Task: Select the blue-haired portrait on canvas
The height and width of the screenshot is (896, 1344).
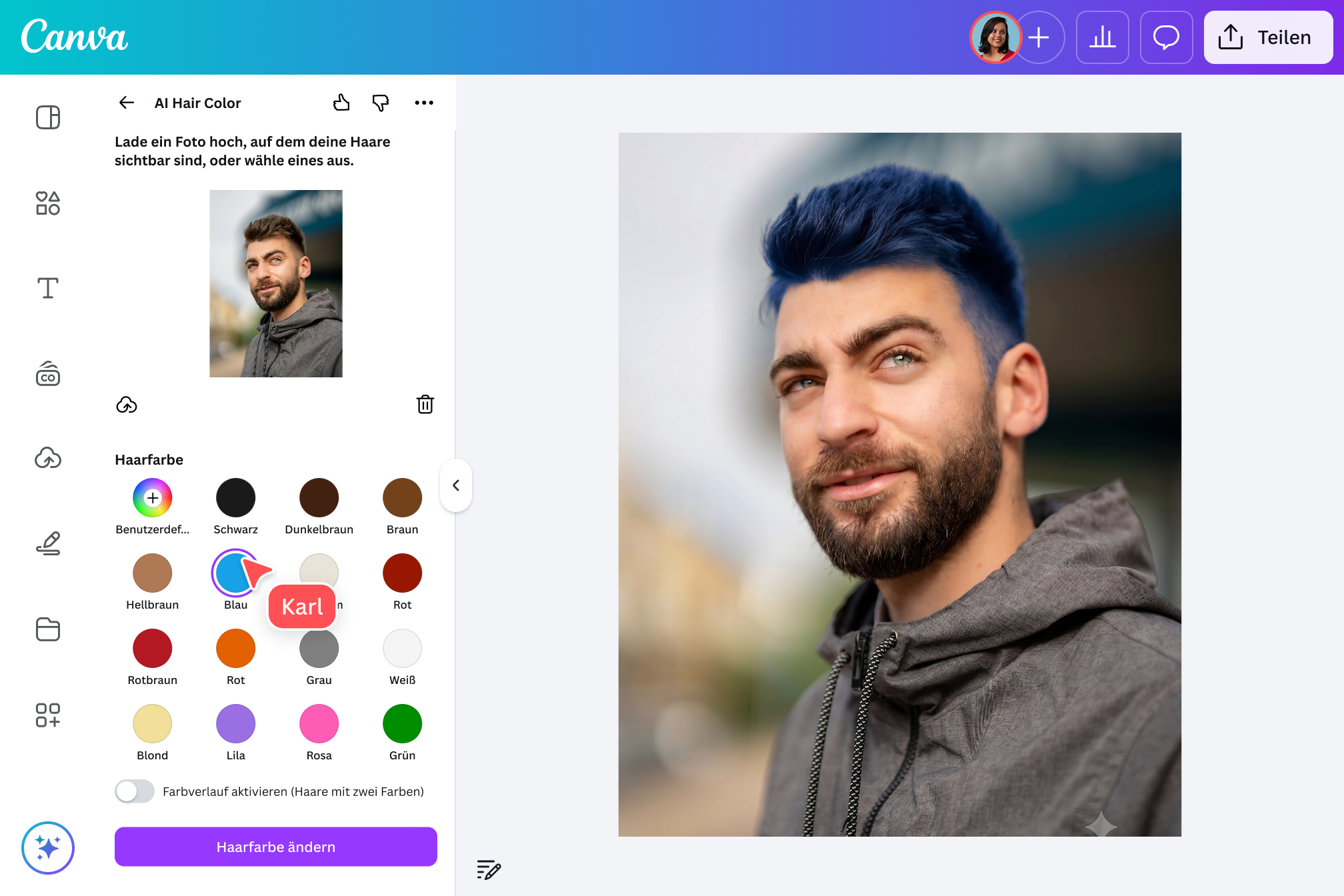Action: (899, 485)
